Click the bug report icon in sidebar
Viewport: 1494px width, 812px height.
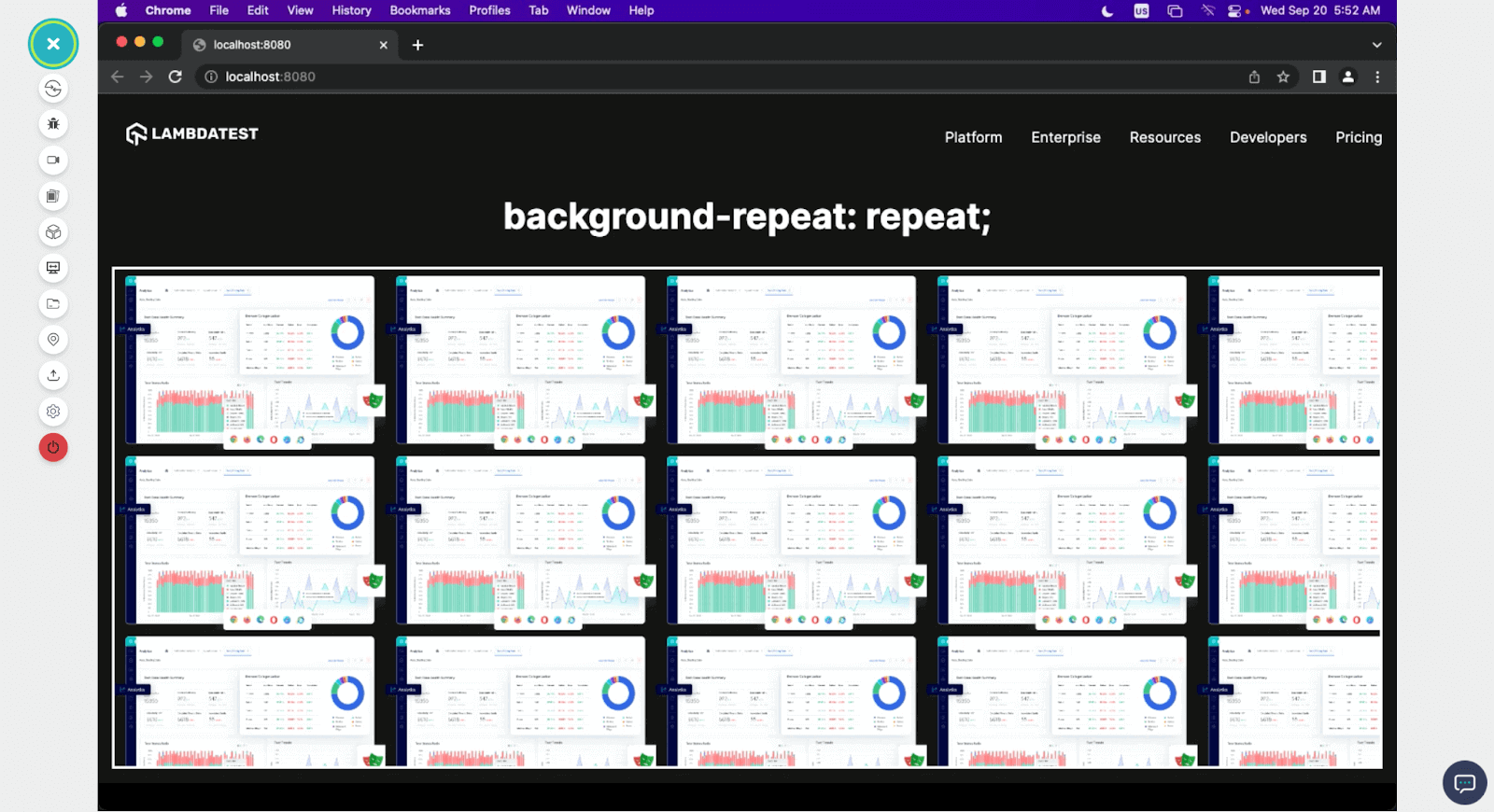click(53, 124)
